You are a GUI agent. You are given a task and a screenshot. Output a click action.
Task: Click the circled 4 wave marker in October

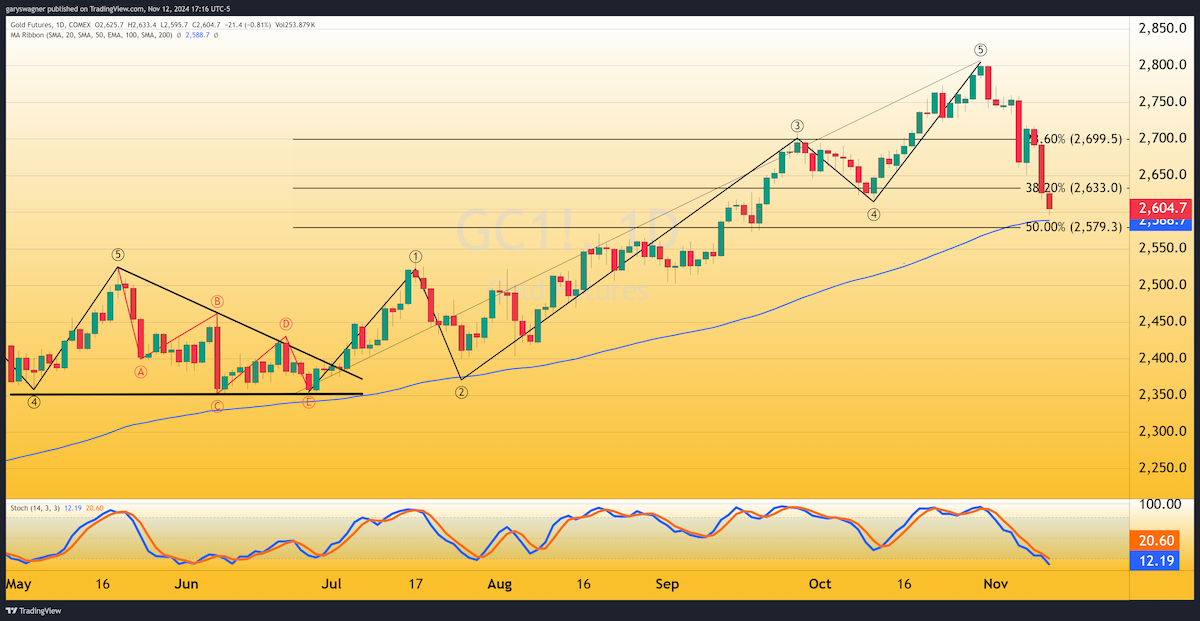pyautogui.click(x=873, y=215)
